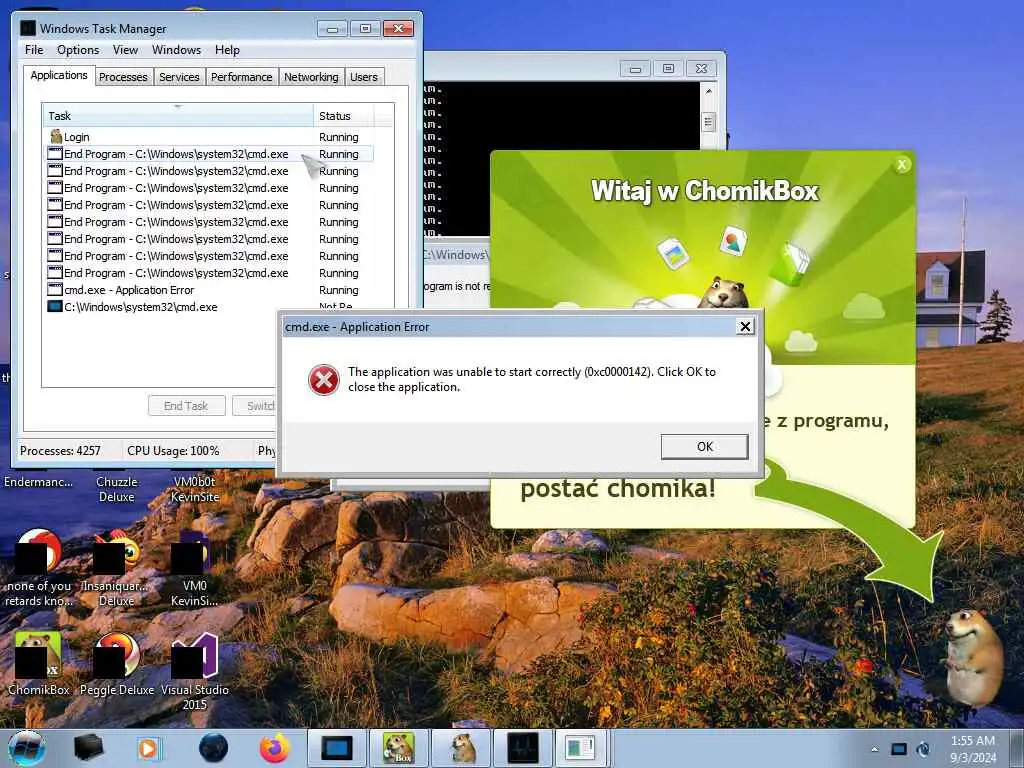Open the black box icon on taskbar
The image size is (1024, 768).
coord(88,748)
